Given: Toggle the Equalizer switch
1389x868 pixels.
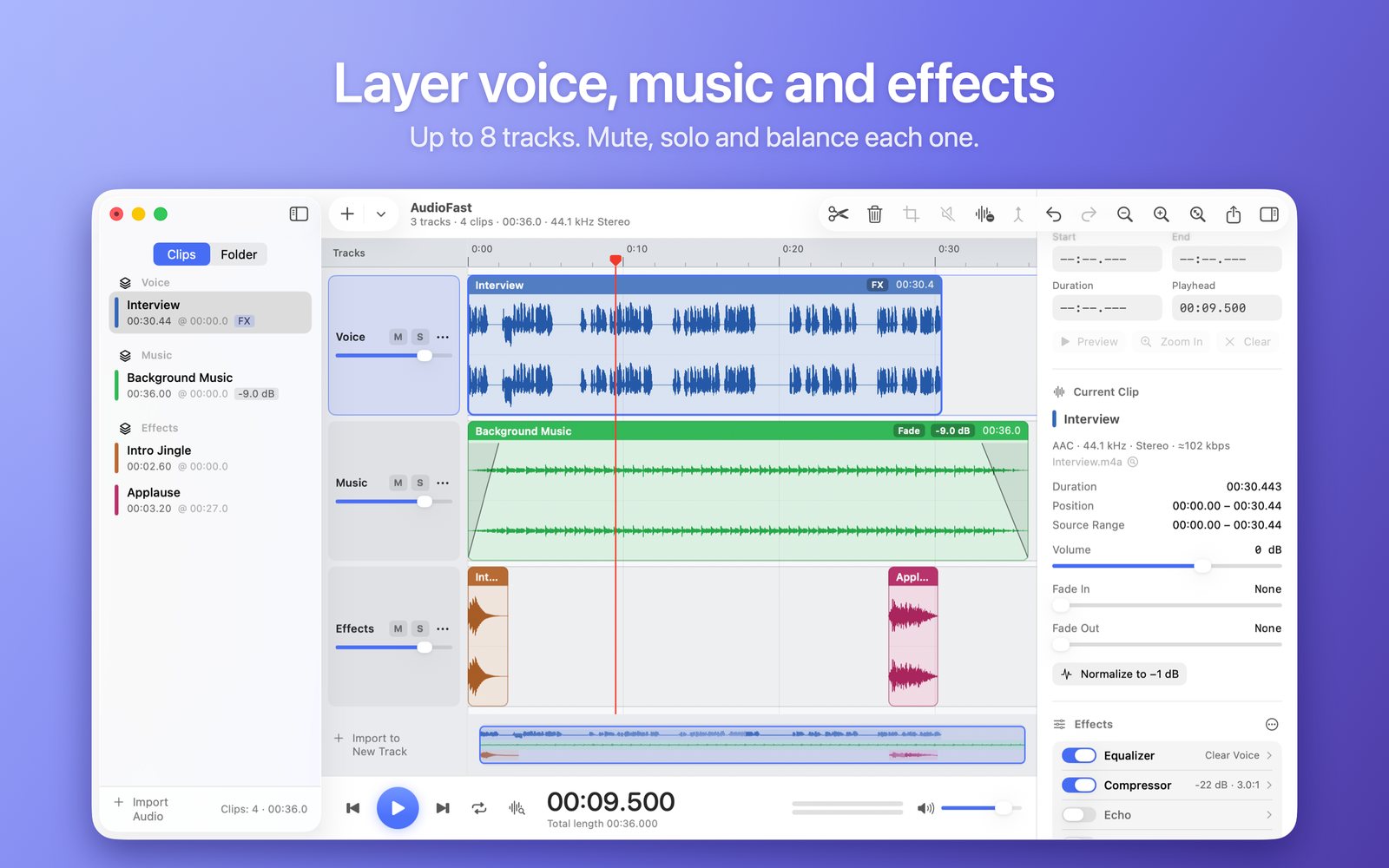Looking at the screenshot, I should point(1079,755).
